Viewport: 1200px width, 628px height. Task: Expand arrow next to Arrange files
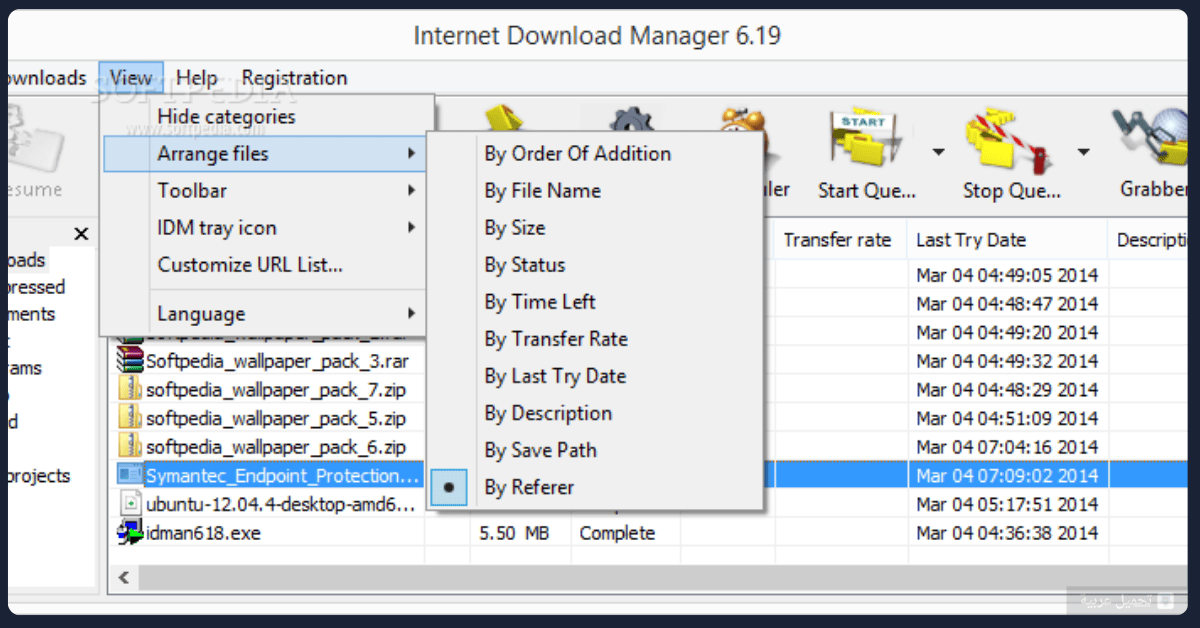411,154
